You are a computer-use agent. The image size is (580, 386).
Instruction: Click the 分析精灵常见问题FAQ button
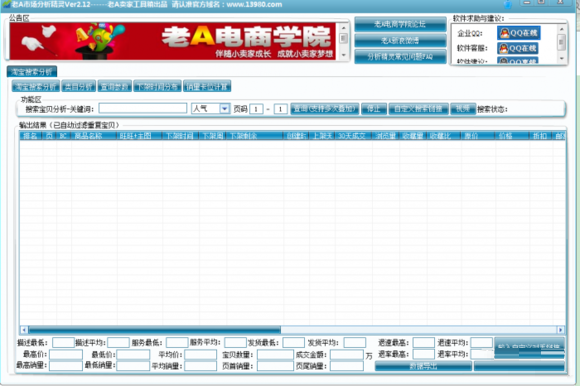point(400,57)
